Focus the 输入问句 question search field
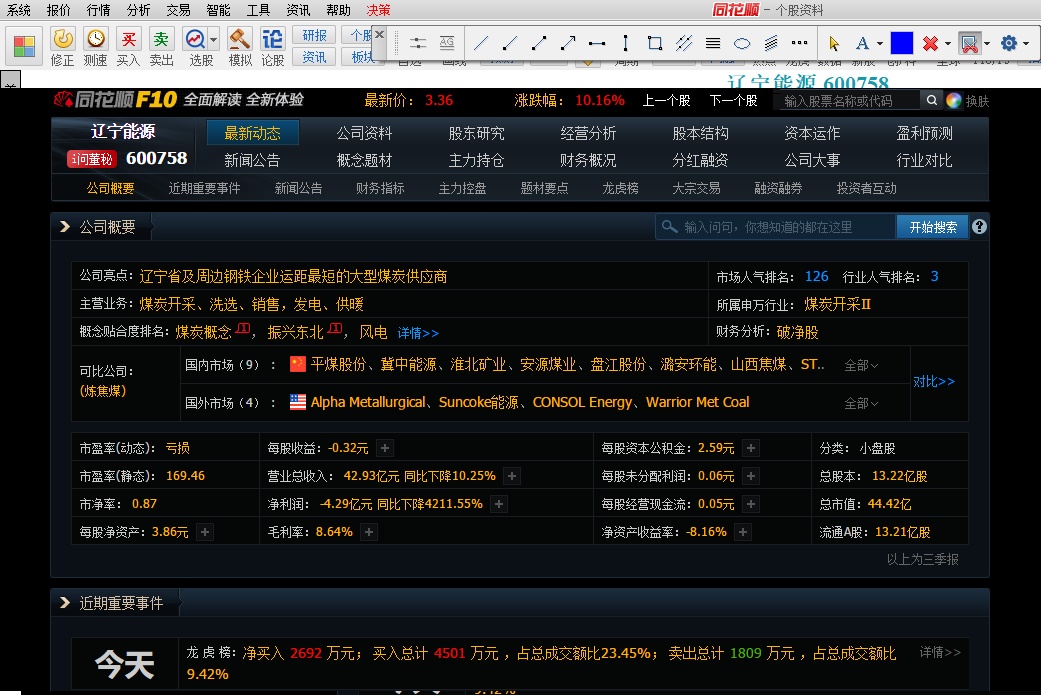This screenshot has height=695, width=1041. (775, 227)
